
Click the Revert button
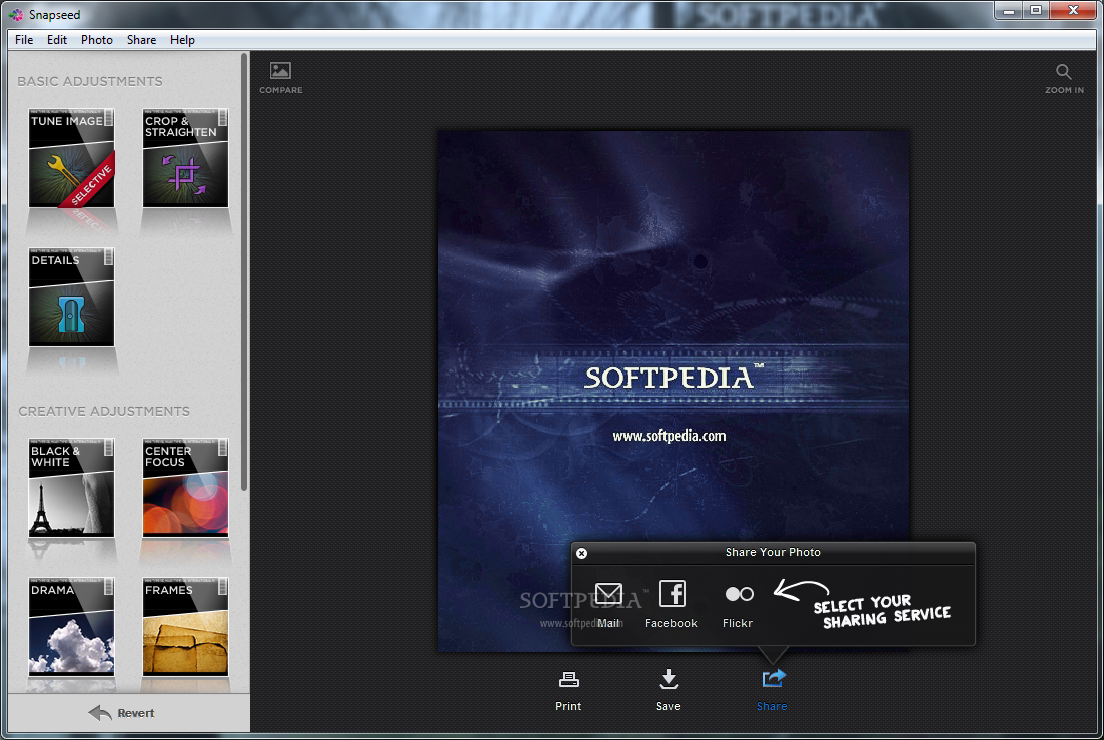click(122, 713)
